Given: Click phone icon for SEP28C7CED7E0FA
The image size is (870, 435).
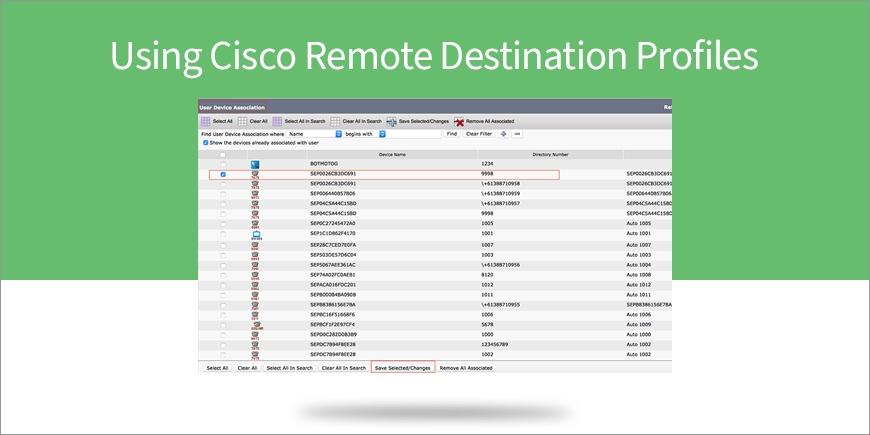Looking at the screenshot, I should pos(255,245).
